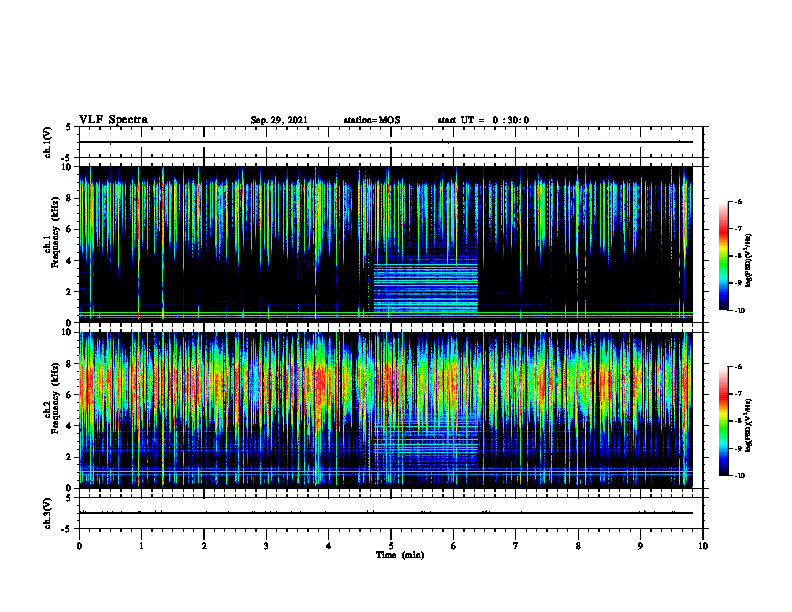
Task: Click time-axis tick label "6"
Action: pos(454,546)
